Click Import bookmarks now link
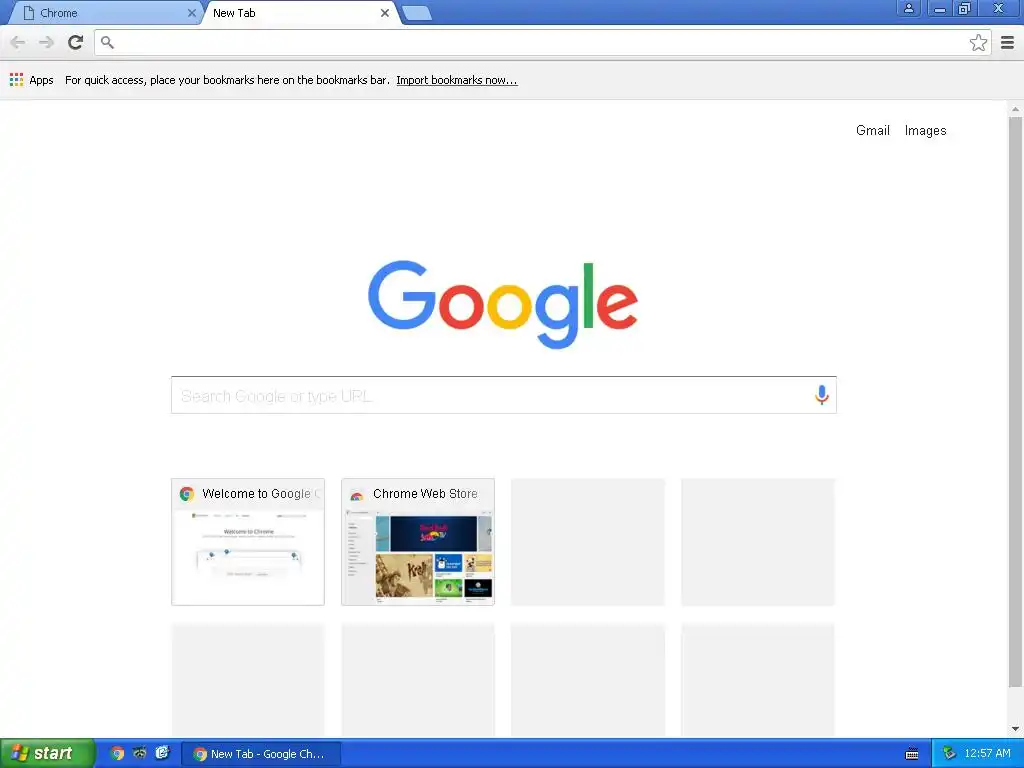Screen dimensions: 1024x768 tap(456, 80)
